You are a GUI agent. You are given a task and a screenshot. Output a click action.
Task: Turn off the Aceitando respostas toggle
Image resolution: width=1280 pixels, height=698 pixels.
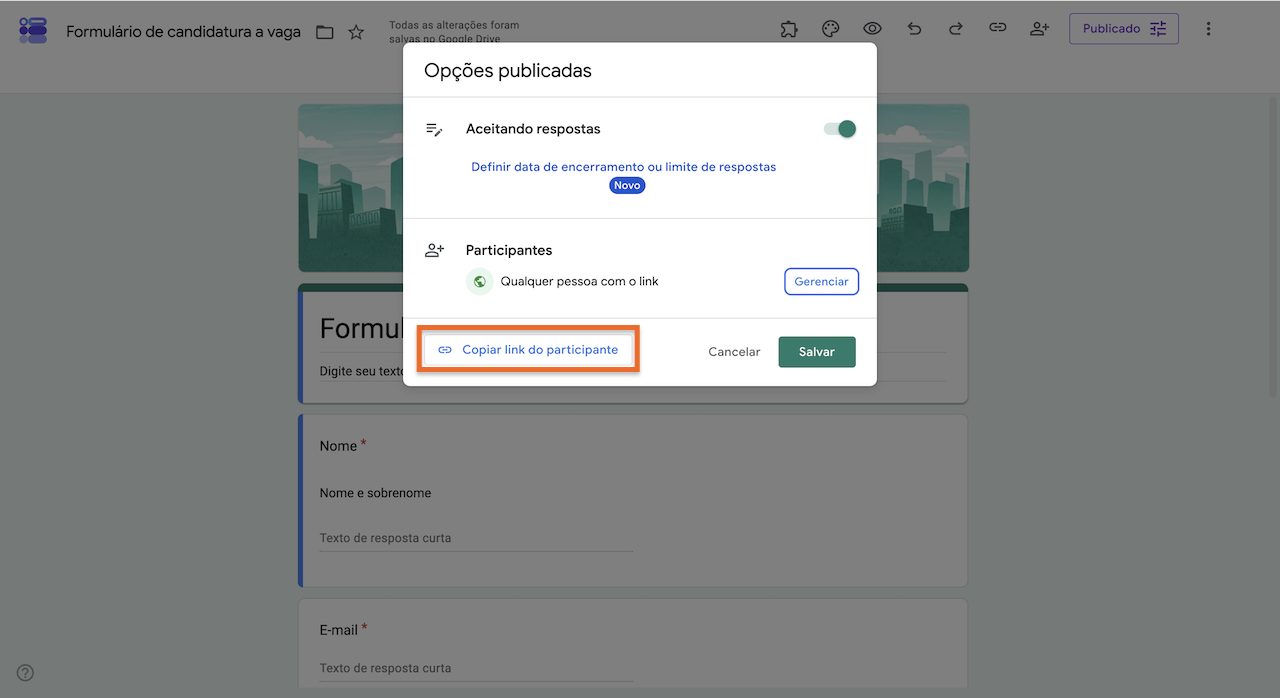840,128
